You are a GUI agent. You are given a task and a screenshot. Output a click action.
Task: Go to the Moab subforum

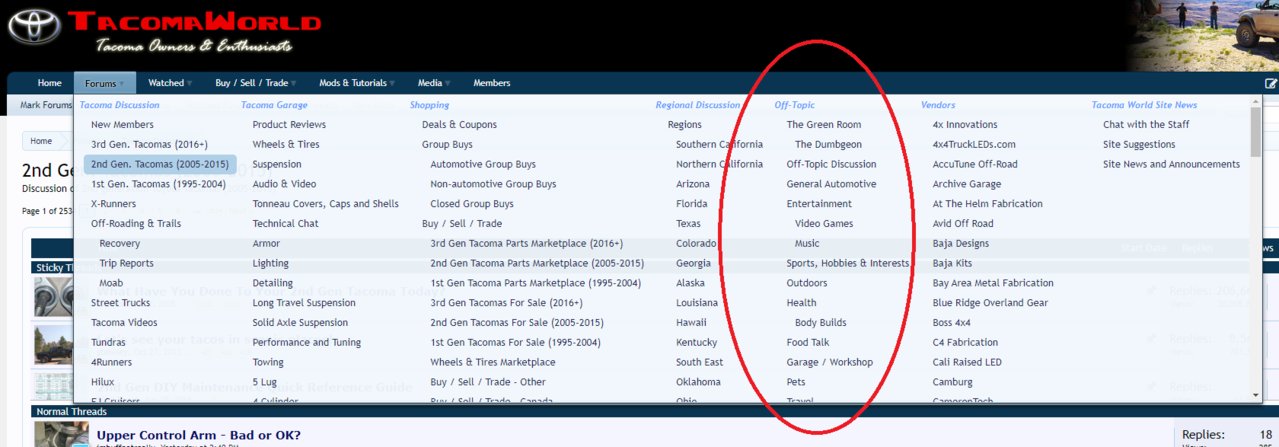point(112,283)
